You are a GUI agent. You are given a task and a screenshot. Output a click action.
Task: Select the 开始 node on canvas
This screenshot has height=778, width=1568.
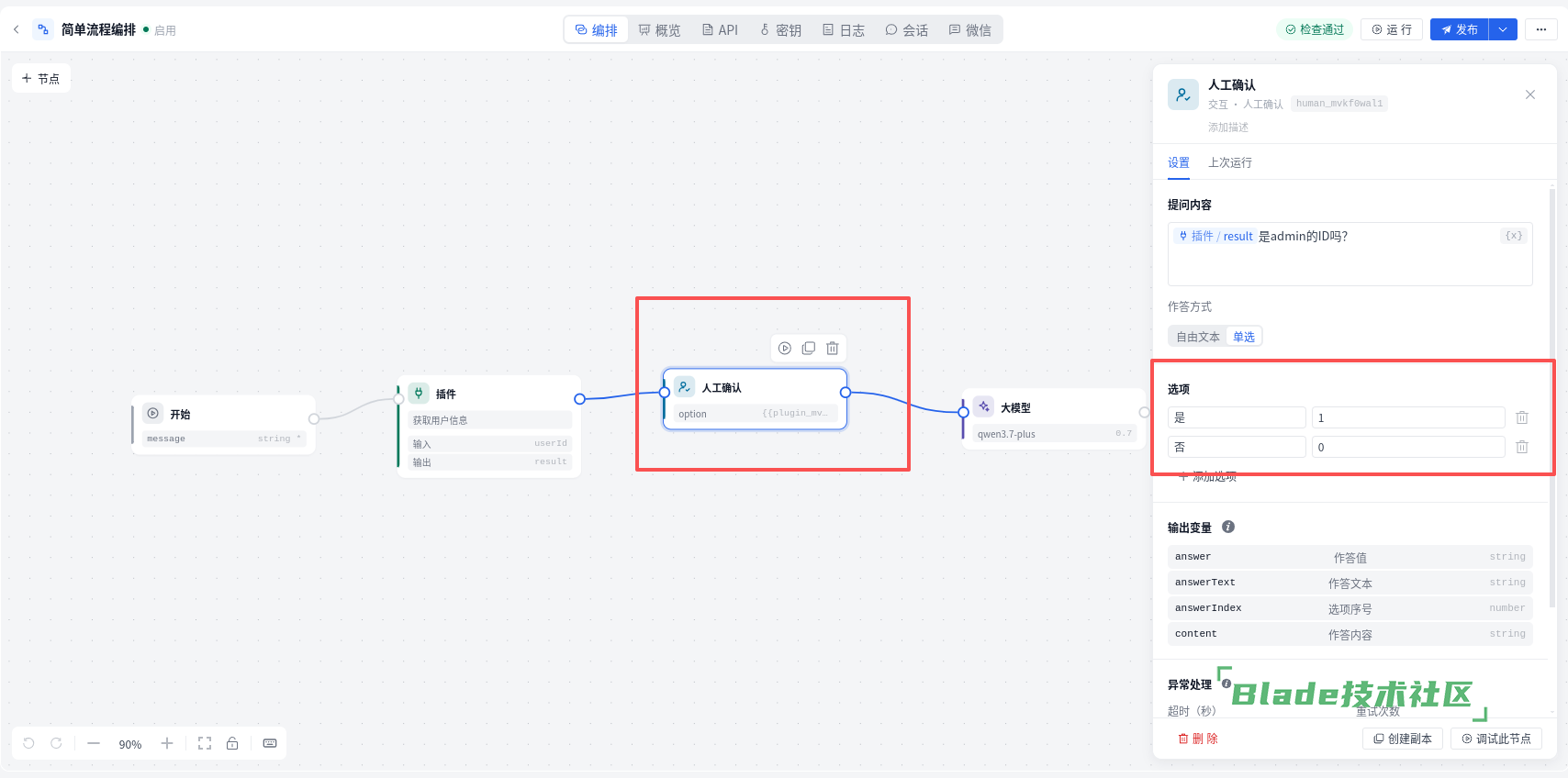coord(224,425)
